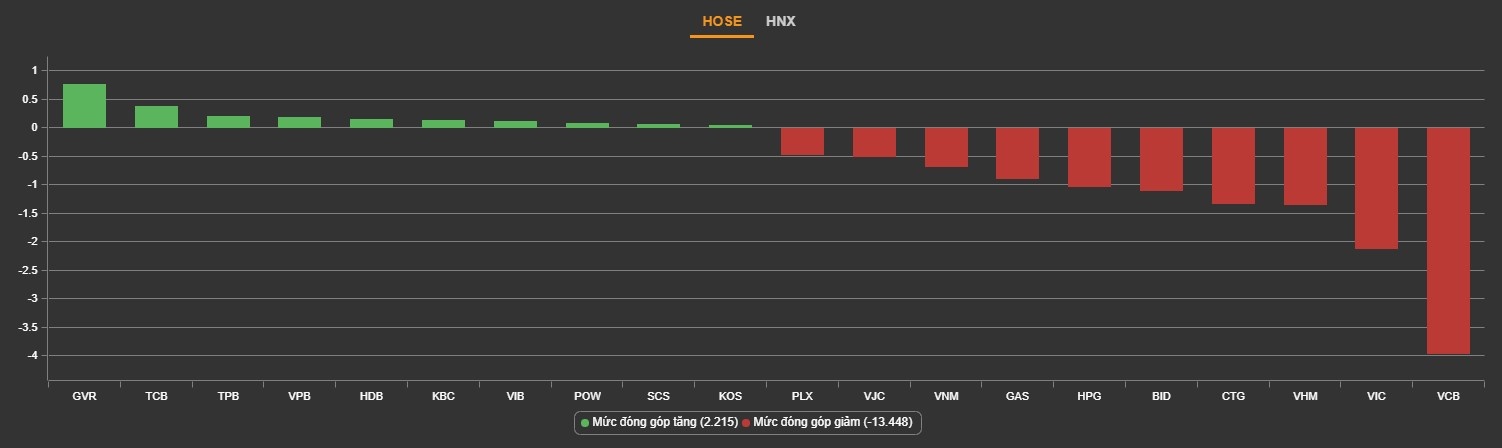Select the red VNM bar
The width and height of the screenshot is (1502, 448).
click(x=946, y=147)
